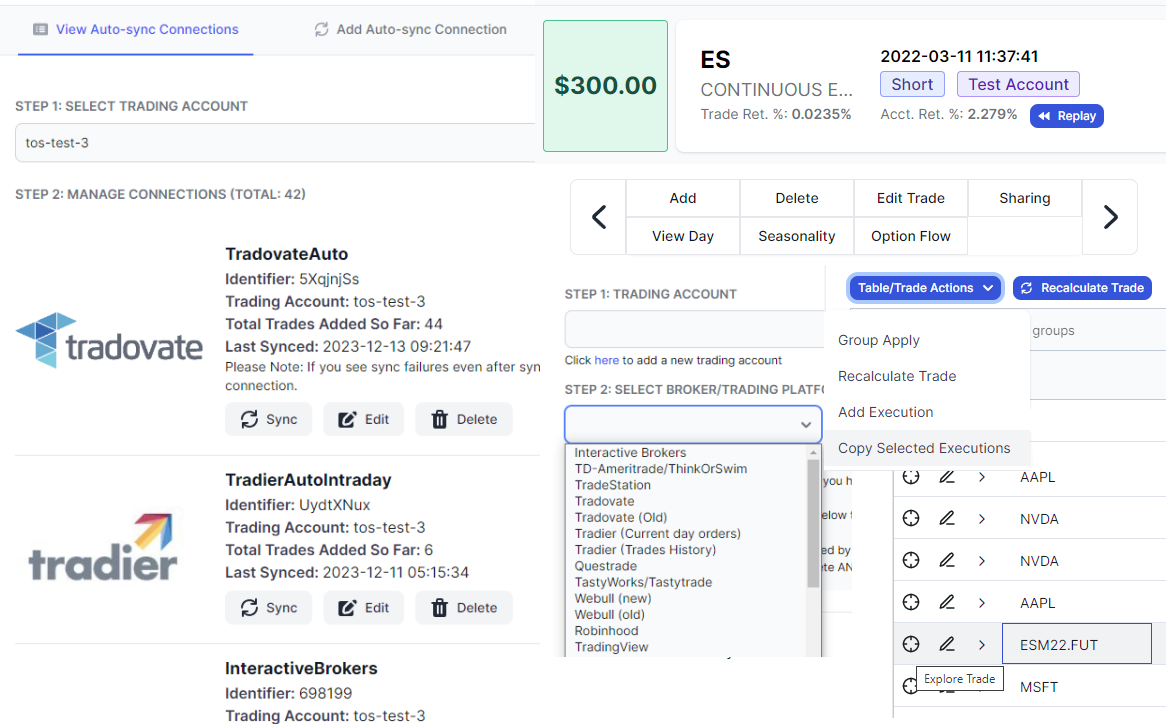Select the ESM22.FUT symbol cell
This screenshot has width=1166, height=724.
coord(1077,644)
